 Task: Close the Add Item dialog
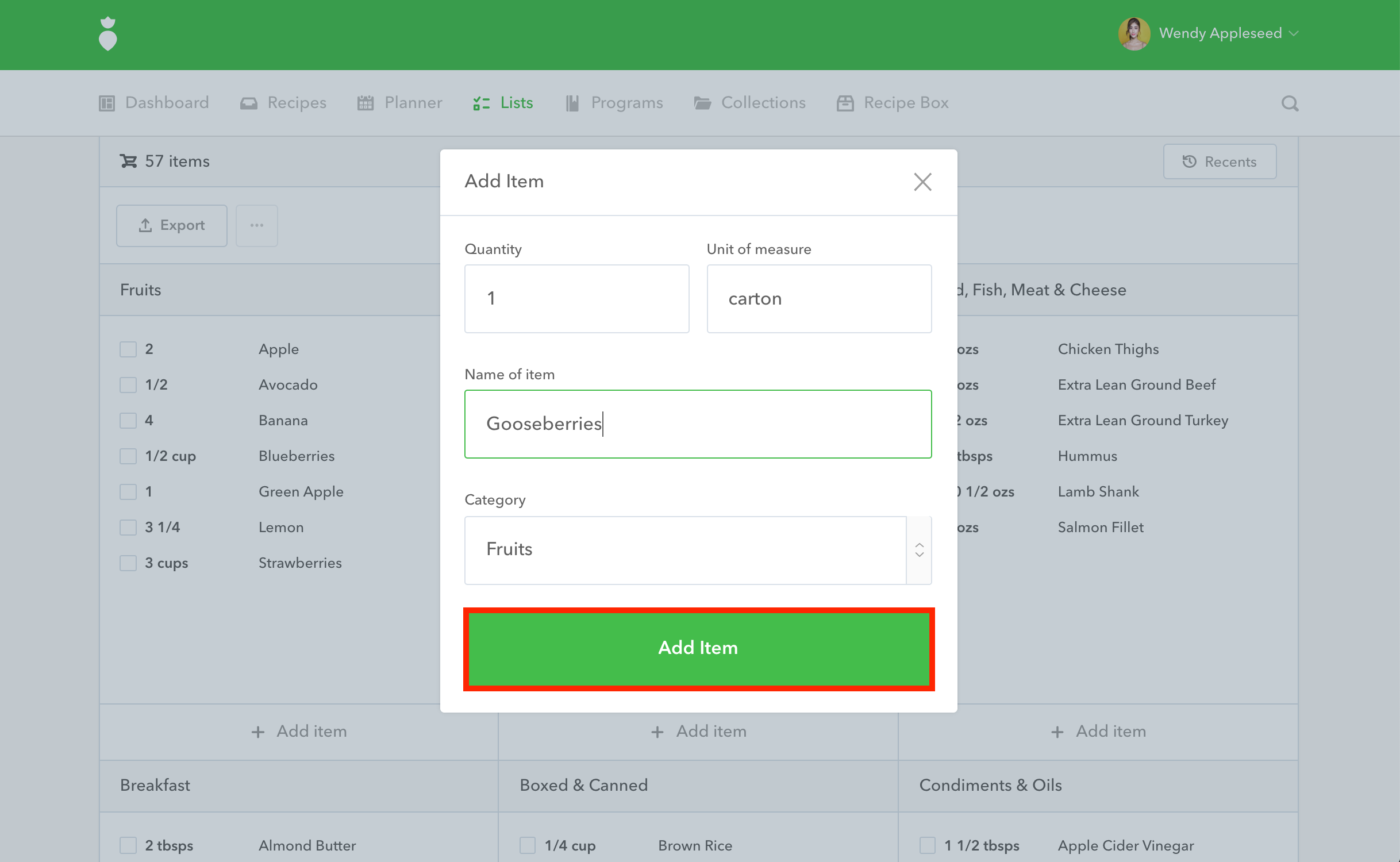[922, 182]
